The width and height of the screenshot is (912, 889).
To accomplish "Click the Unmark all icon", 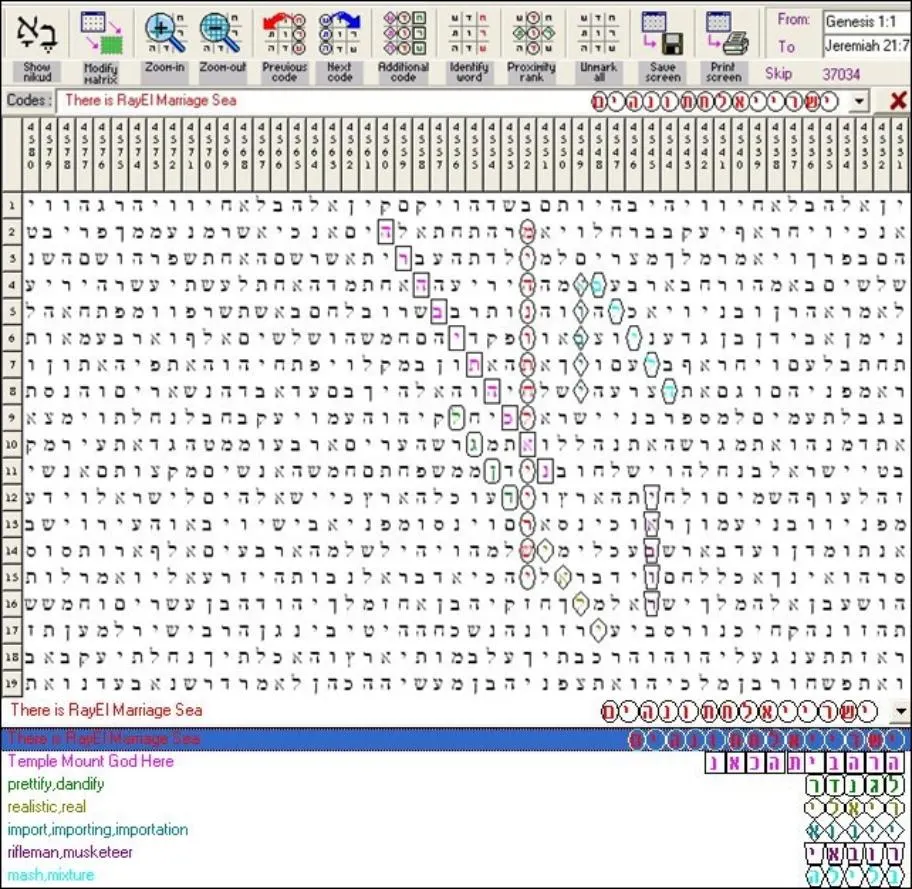I will pos(598,33).
